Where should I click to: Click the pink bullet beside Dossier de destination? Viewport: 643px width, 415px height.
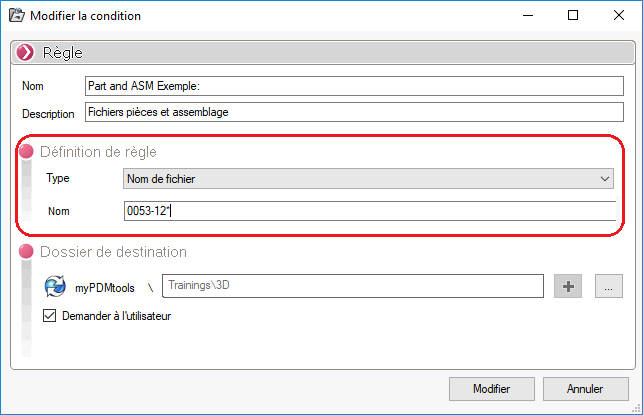pyautogui.click(x=26, y=252)
